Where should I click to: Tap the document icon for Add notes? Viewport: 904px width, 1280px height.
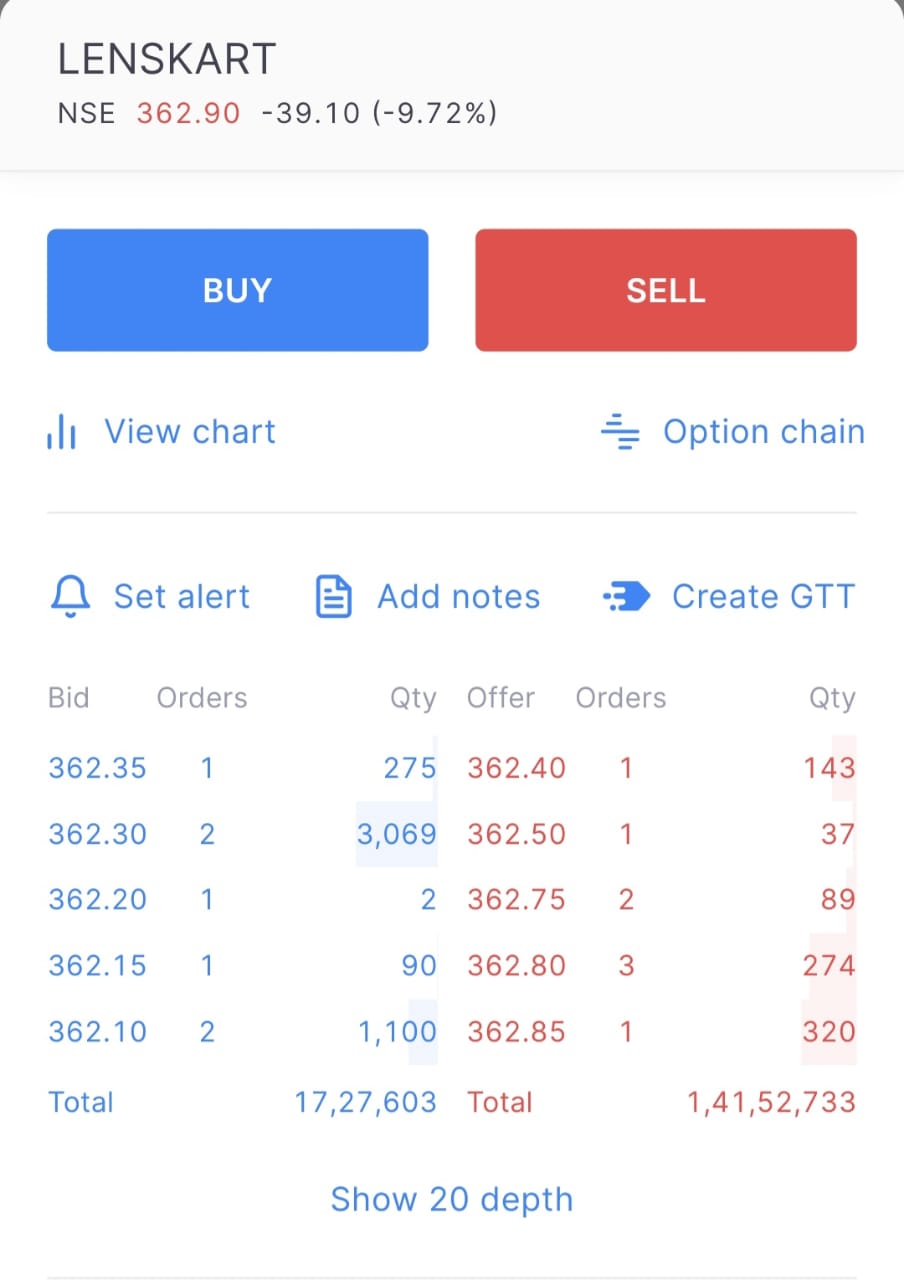[334, 597]
